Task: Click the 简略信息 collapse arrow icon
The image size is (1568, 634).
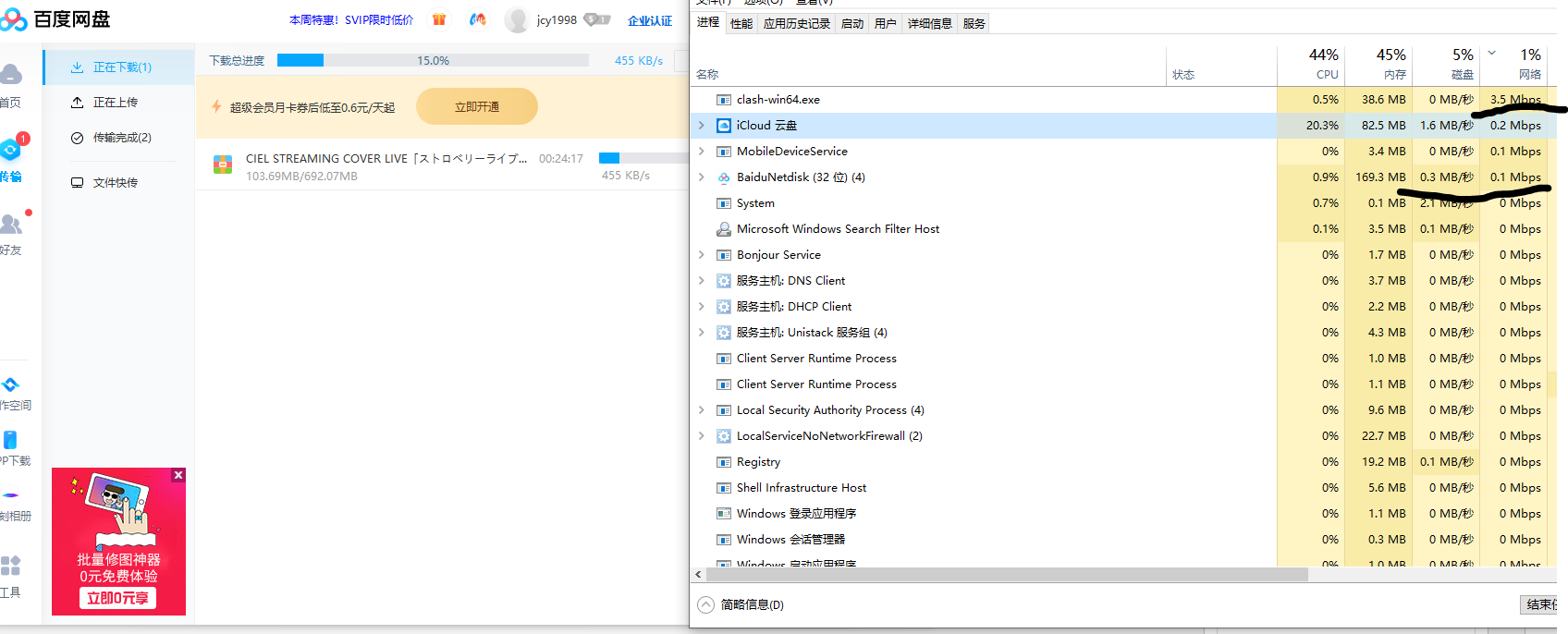Action: point(706,605)
